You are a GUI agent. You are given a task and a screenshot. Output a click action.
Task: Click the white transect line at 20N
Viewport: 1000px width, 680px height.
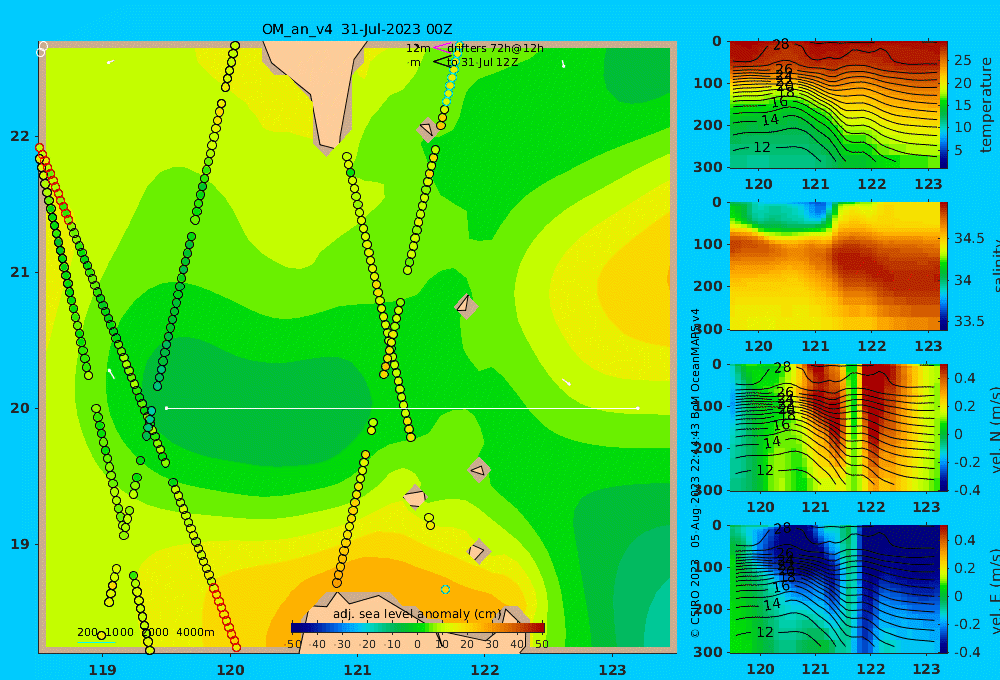click(402, 408)
